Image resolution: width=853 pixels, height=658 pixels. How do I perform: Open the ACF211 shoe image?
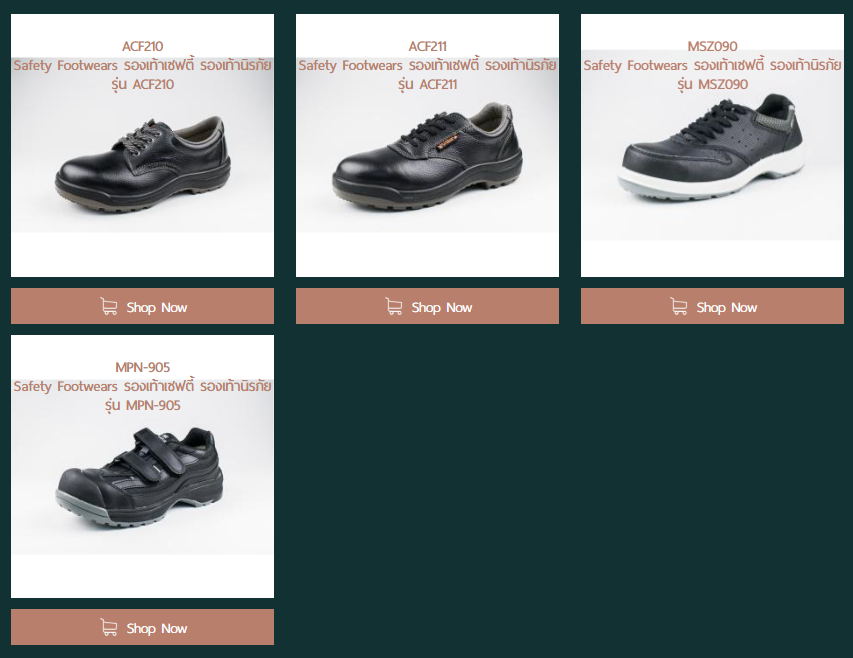(428, 163)
